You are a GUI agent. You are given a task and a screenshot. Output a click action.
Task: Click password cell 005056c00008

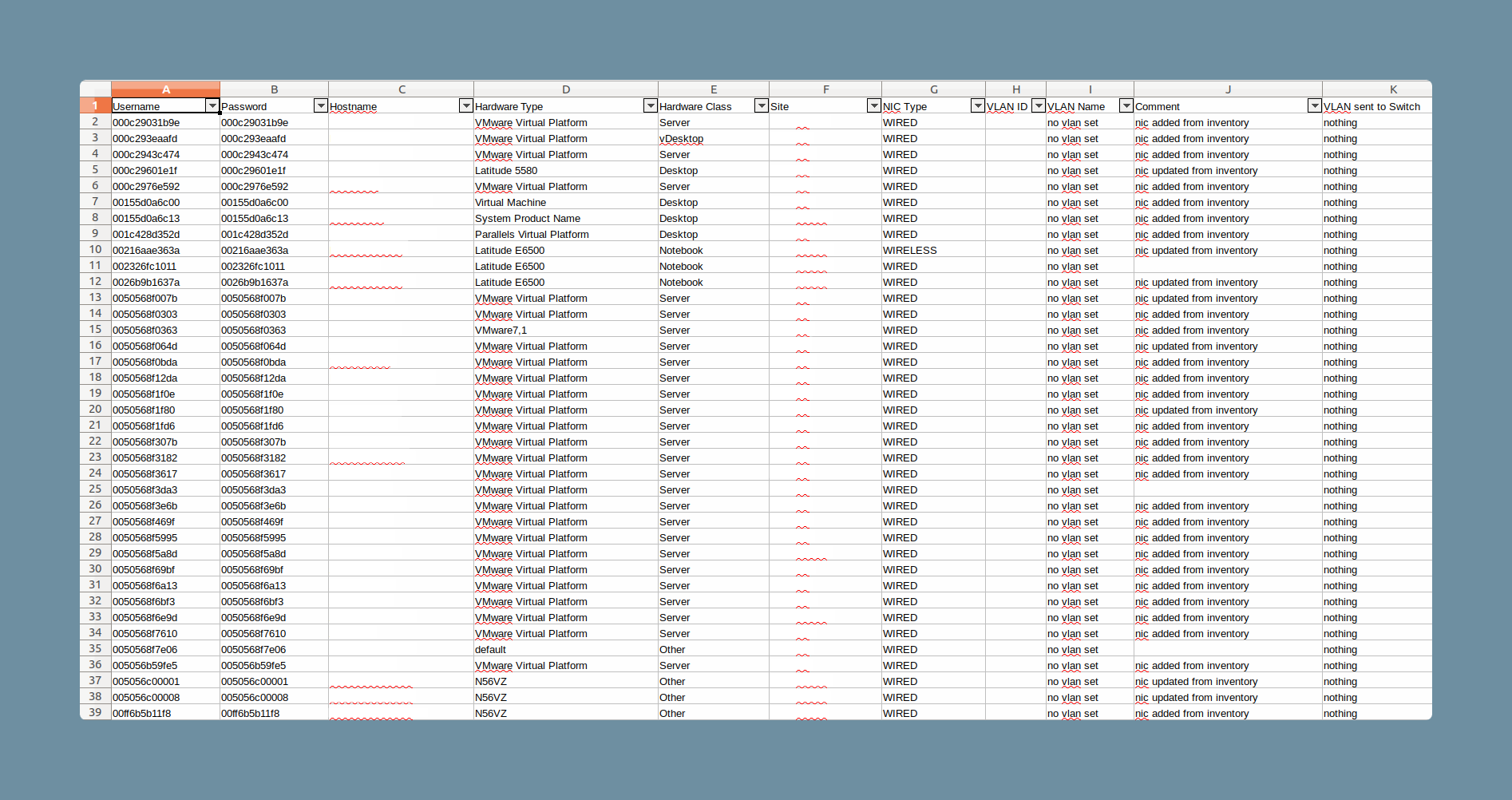(x=274, y=697)
